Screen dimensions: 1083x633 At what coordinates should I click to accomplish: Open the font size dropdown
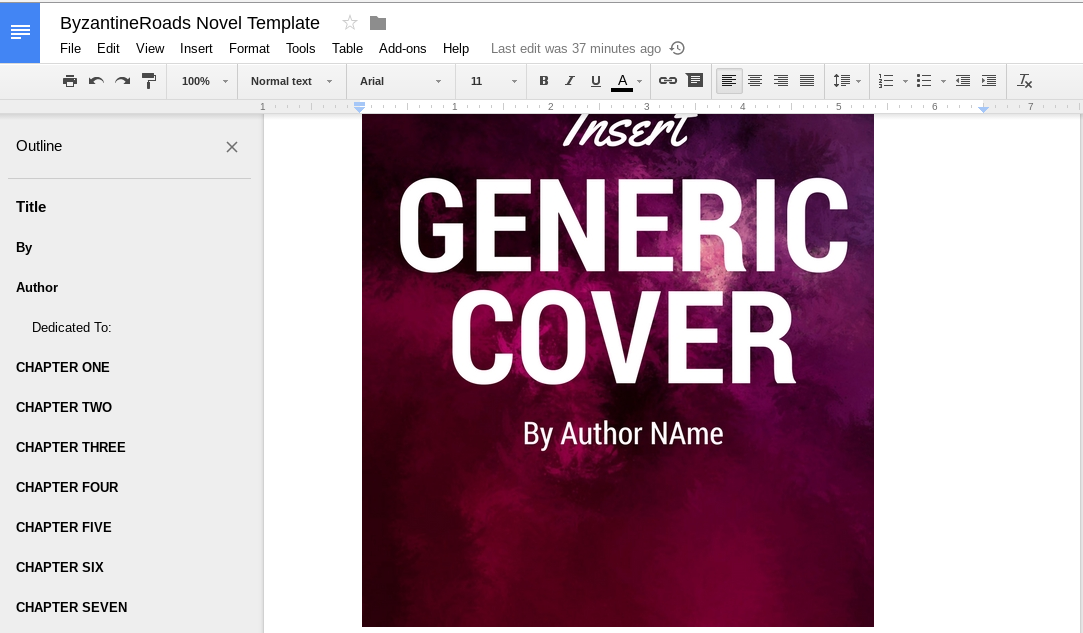tap(491, 81)
